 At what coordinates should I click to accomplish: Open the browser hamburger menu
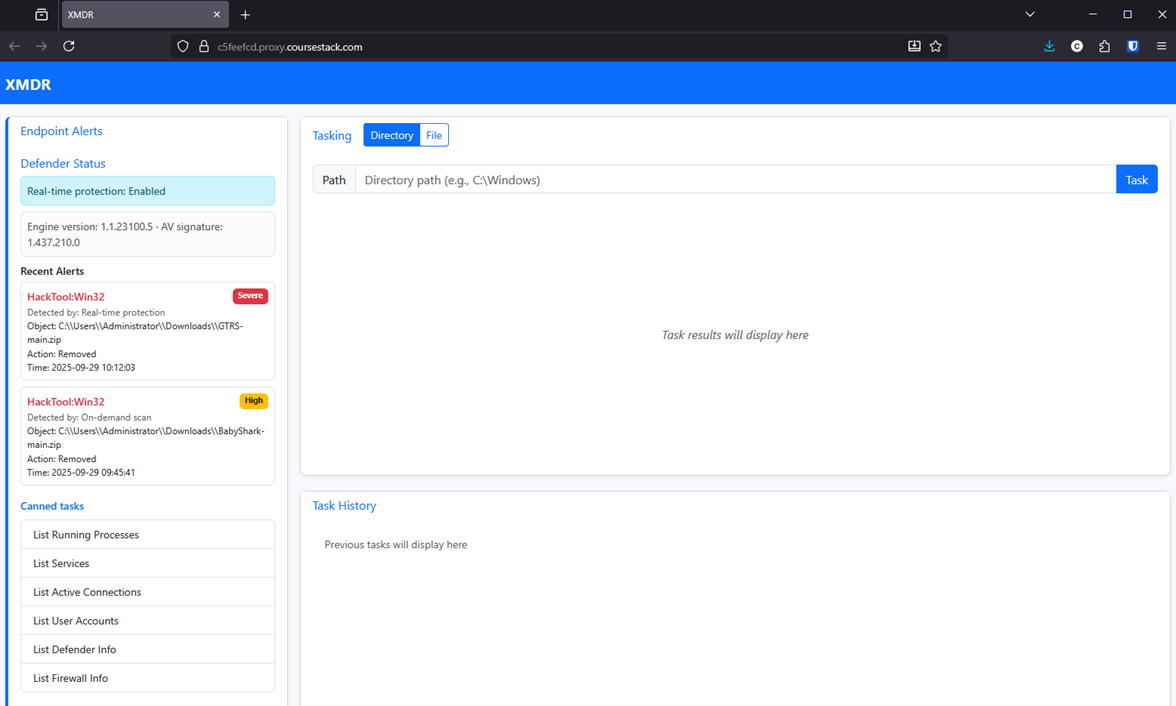coord(1161,46)
